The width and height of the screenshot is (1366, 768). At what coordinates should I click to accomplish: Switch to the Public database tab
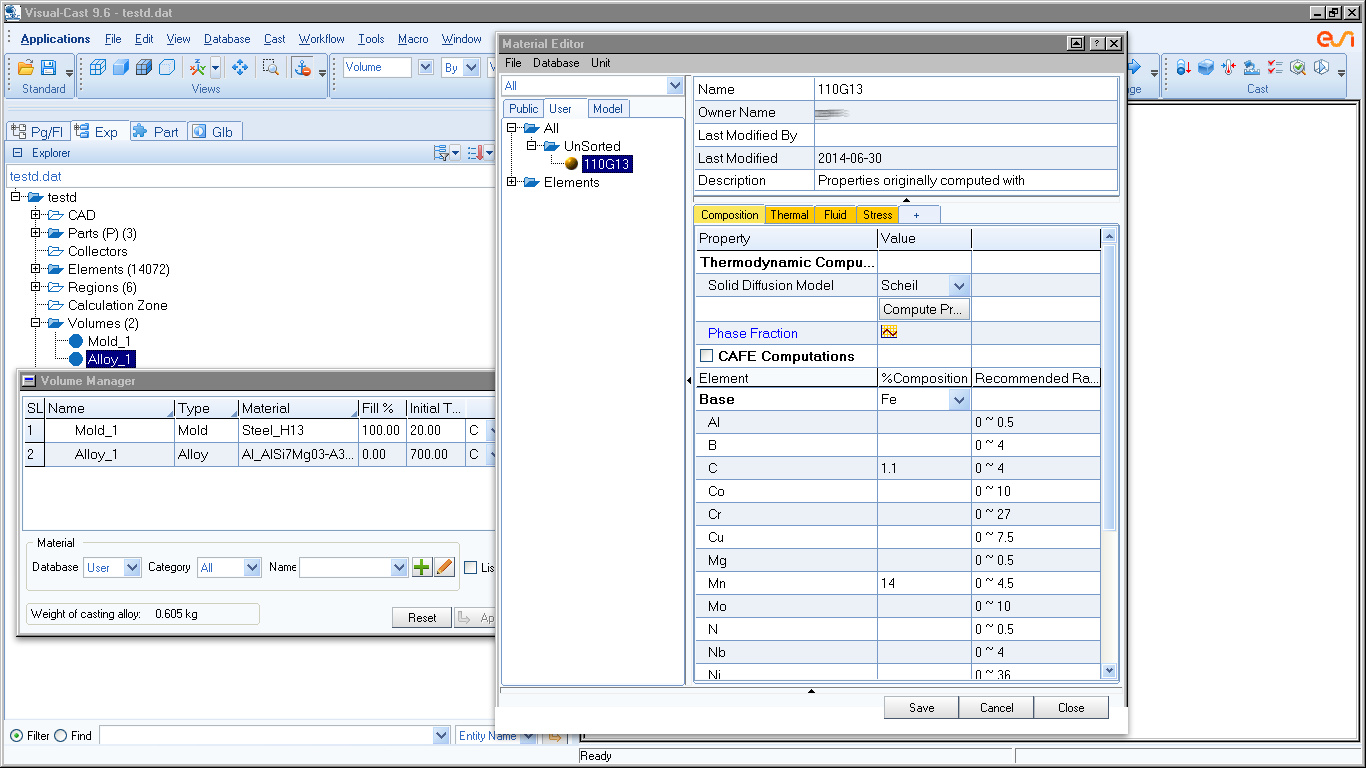click(523, 109)
